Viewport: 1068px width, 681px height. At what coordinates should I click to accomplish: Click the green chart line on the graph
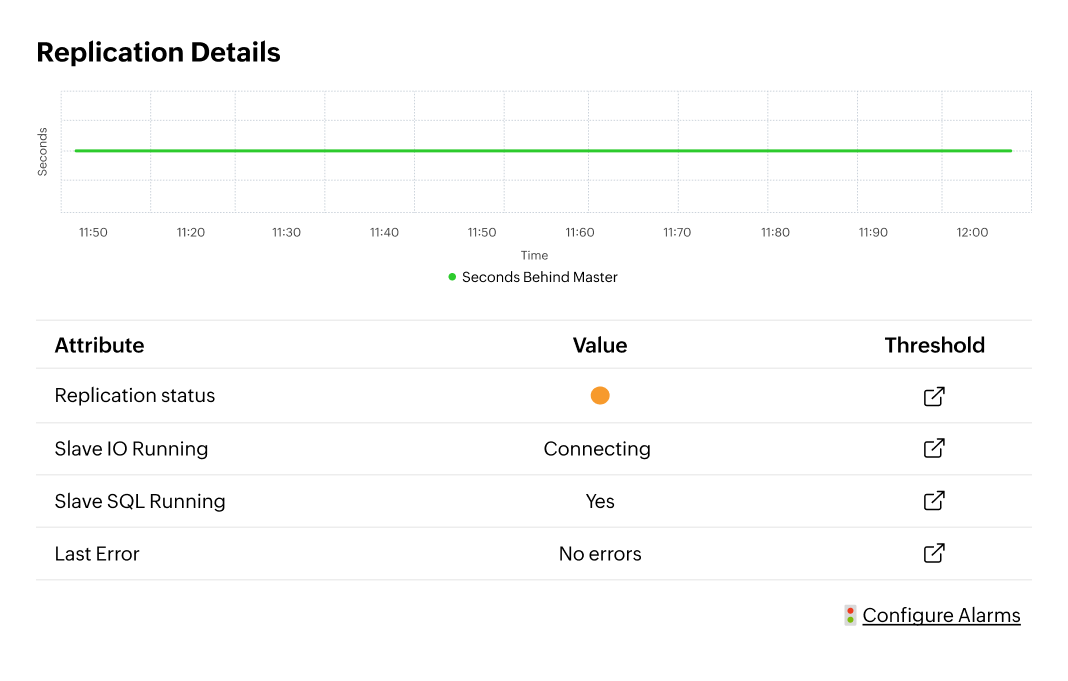(x=540, y=150)
